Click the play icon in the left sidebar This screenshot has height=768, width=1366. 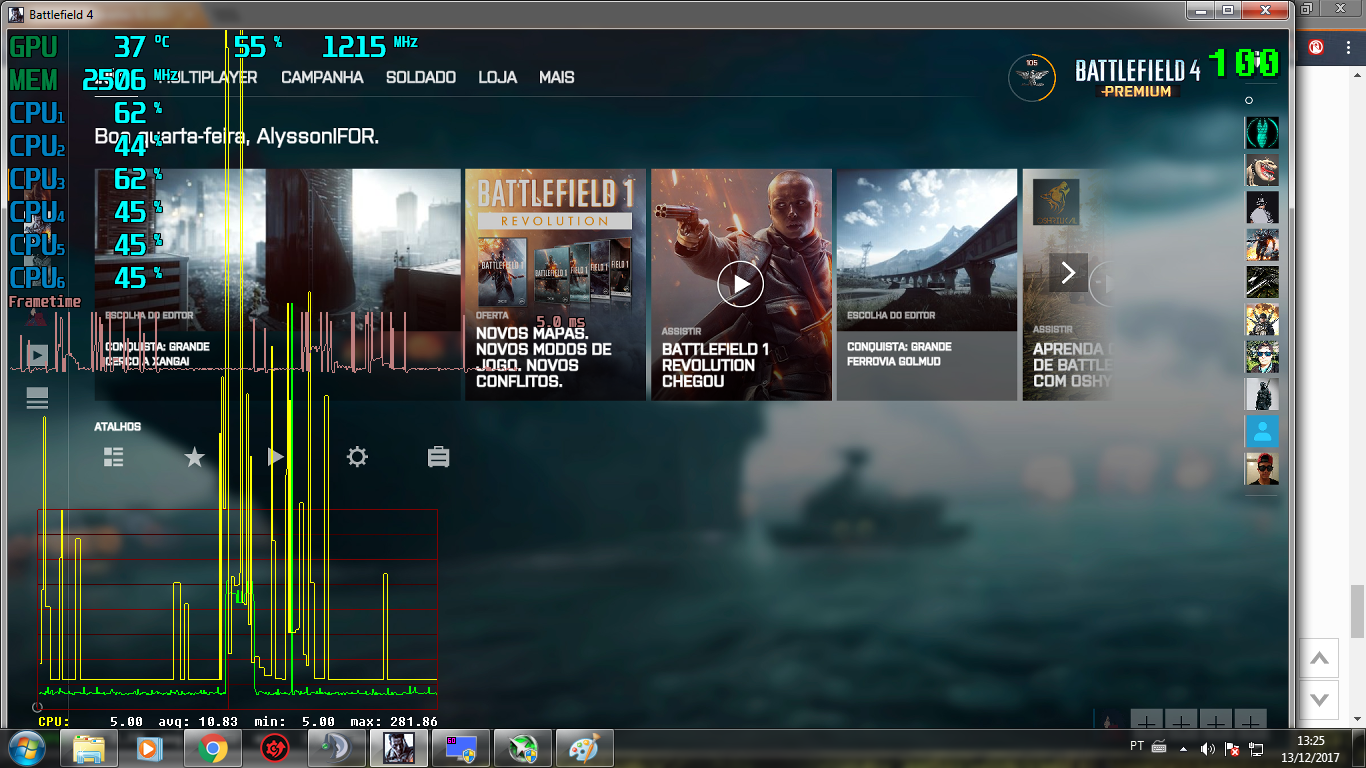pos(37,354)
